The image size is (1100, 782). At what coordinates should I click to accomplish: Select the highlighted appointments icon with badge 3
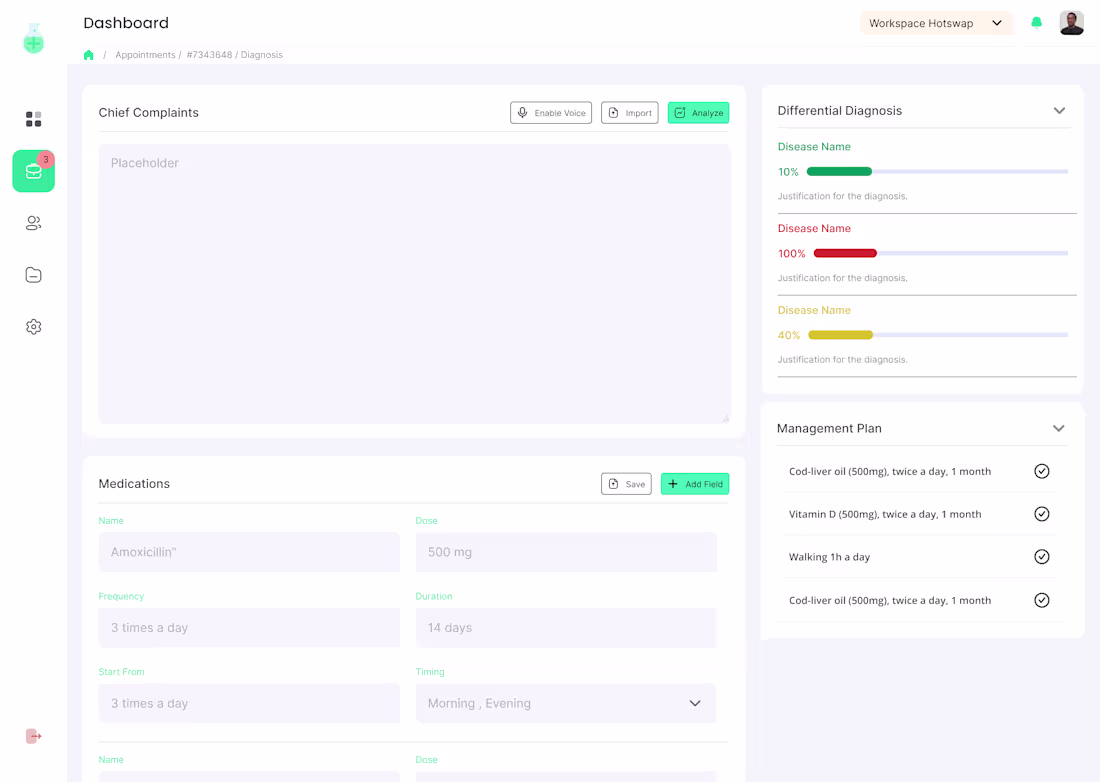point(33,171)
